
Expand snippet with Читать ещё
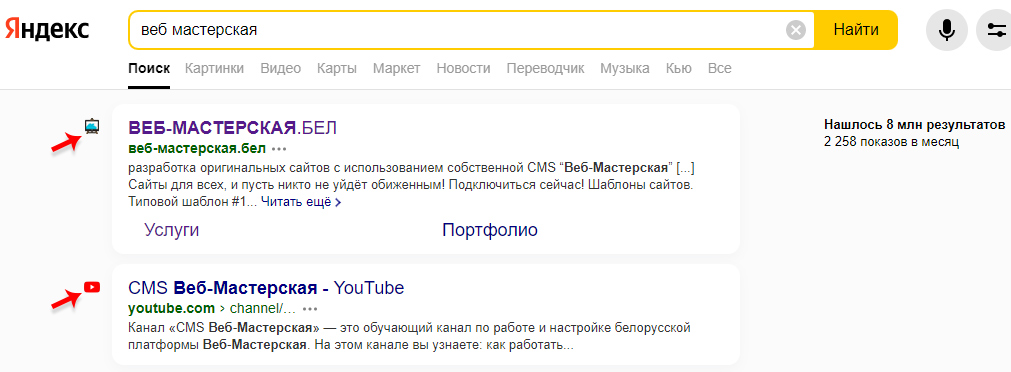click(x=301, y=202)
